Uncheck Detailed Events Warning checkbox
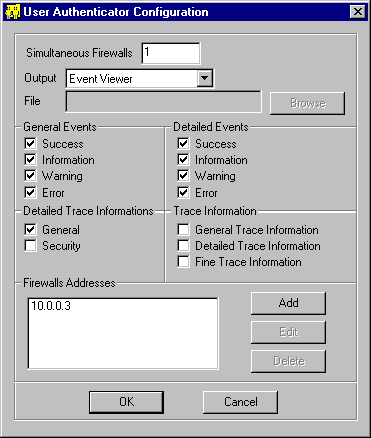Viewport: 371px width, 438px height. pyautogui.click(x=183, y=176)
